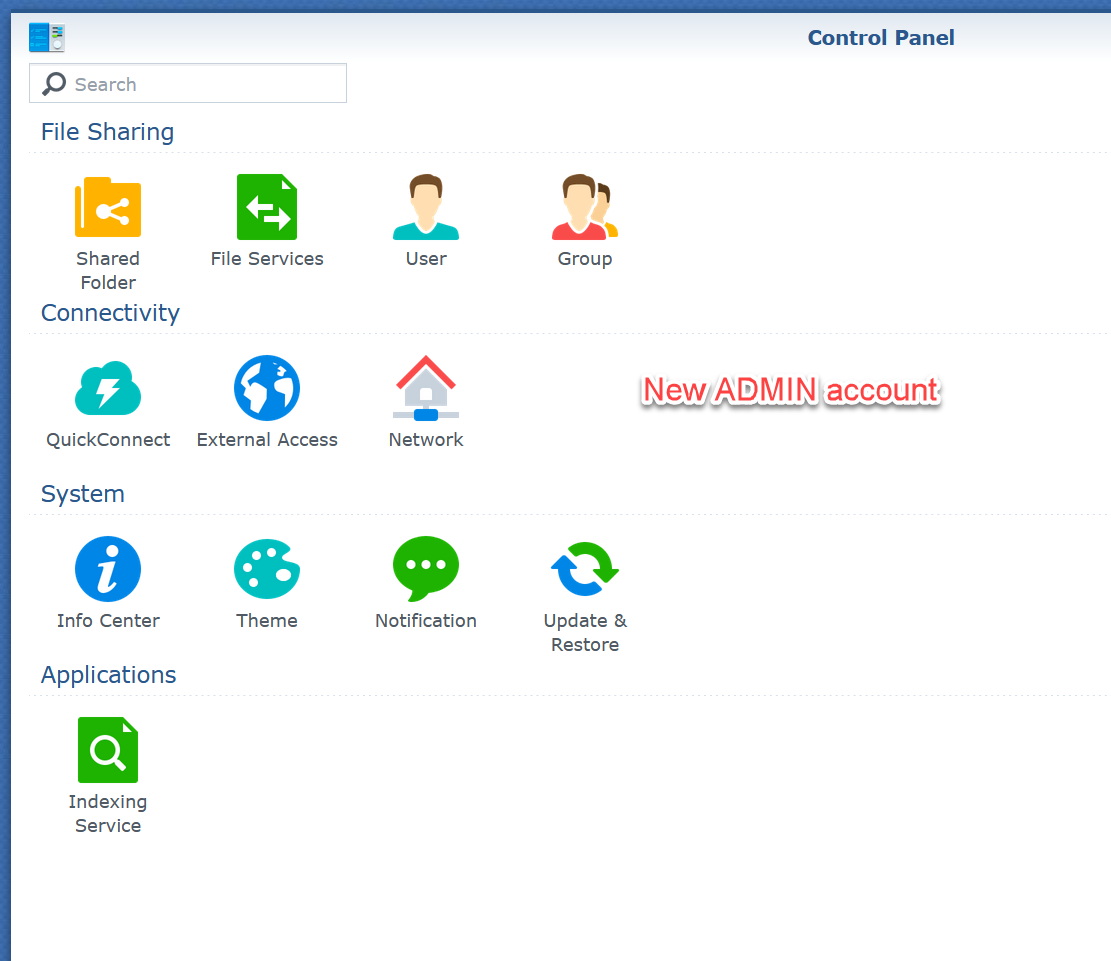Image resolution: width=1111 pixels, height=961 pixels.
Task: Select the File Sharing section heading
Action: pos(107,132)
